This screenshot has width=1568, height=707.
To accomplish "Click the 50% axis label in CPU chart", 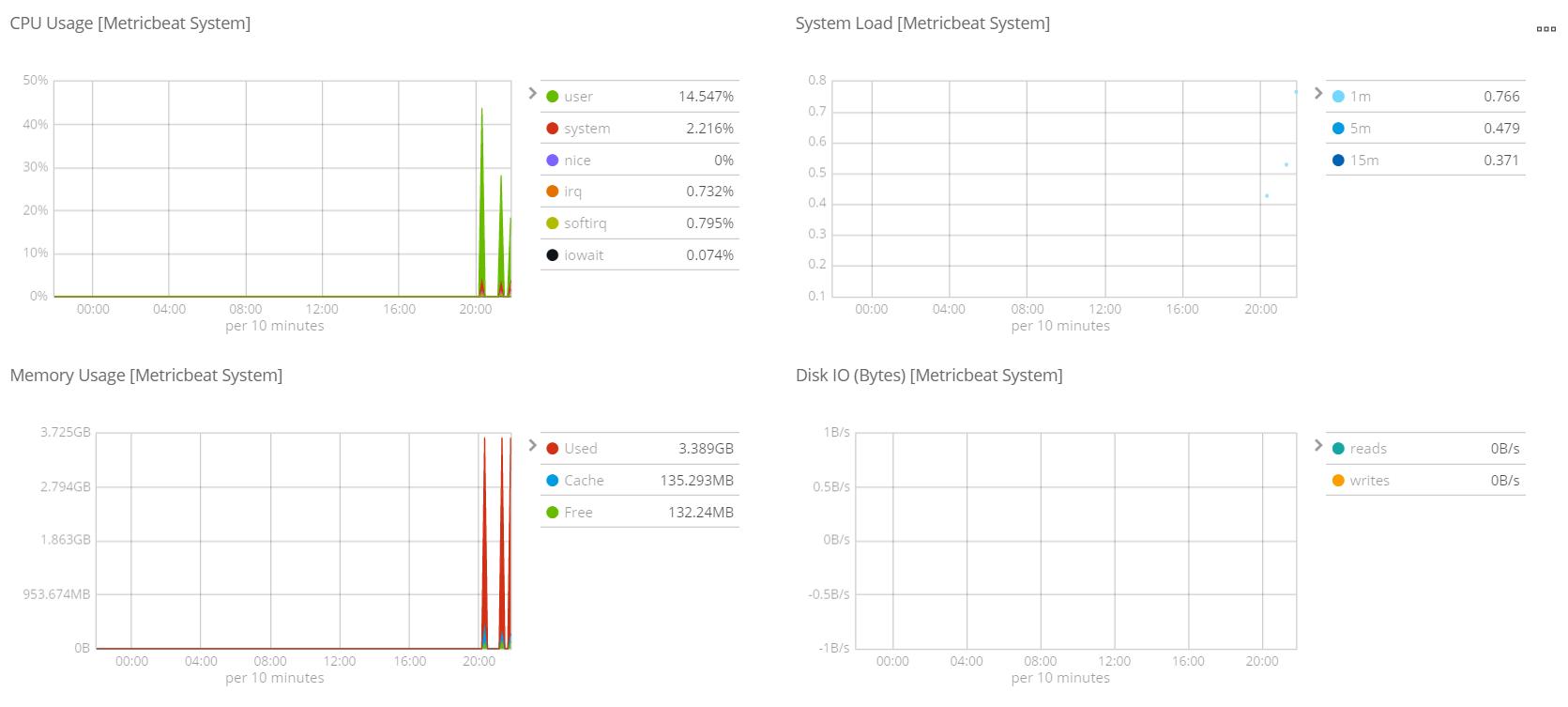I will point(36,81).
